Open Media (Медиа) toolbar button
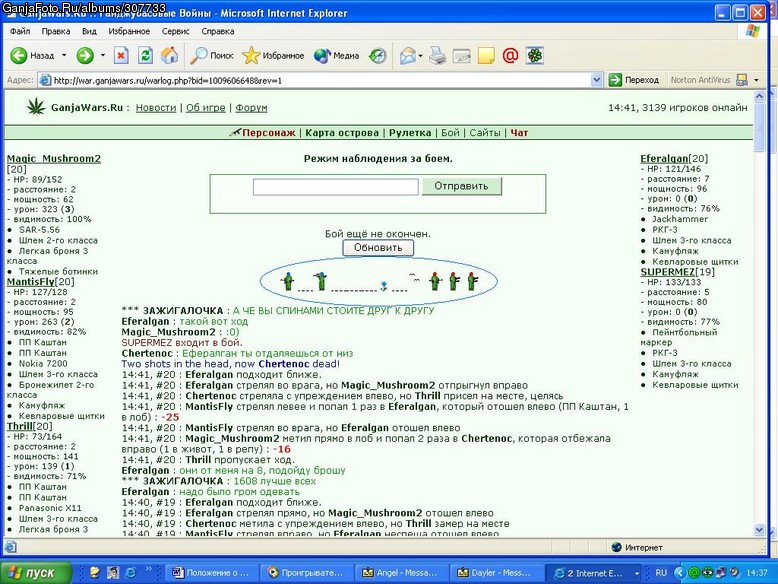The width and height of the screenshot is (778, 584). click(336, 56)
